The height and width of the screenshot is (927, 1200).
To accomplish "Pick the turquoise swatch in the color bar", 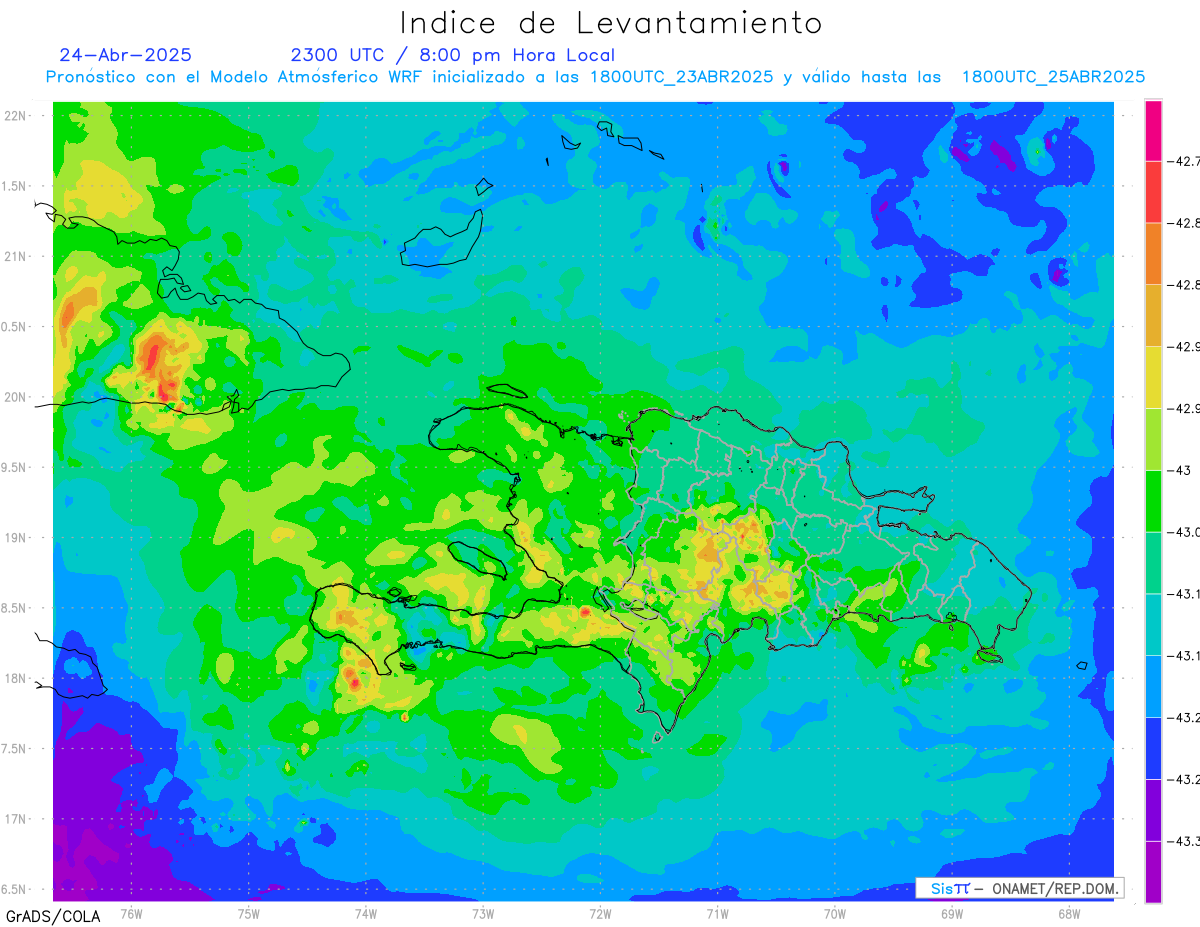I will (1153, 625).
